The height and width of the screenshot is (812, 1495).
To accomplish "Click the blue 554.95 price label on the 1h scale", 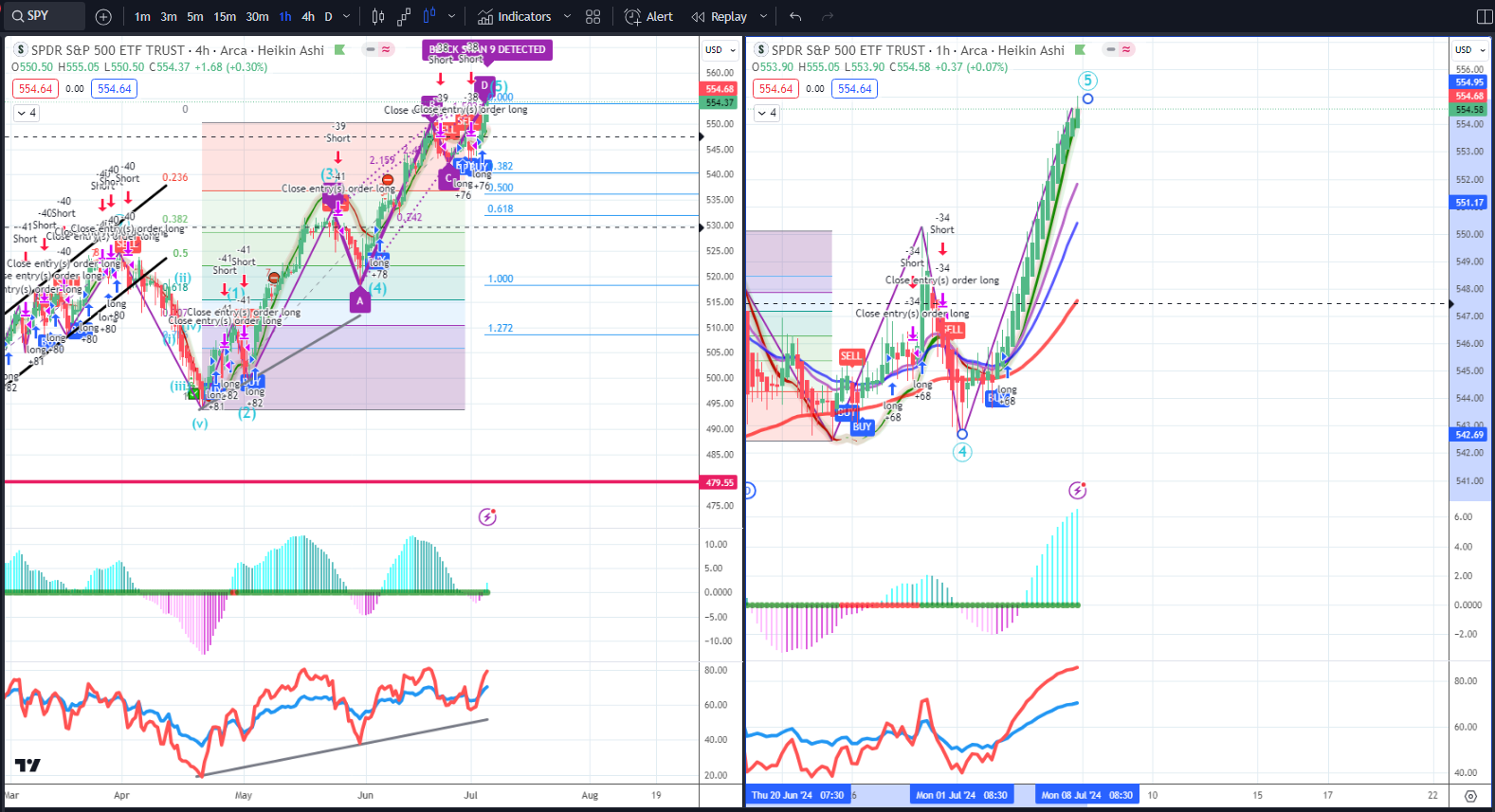I will pos(1470,82).
